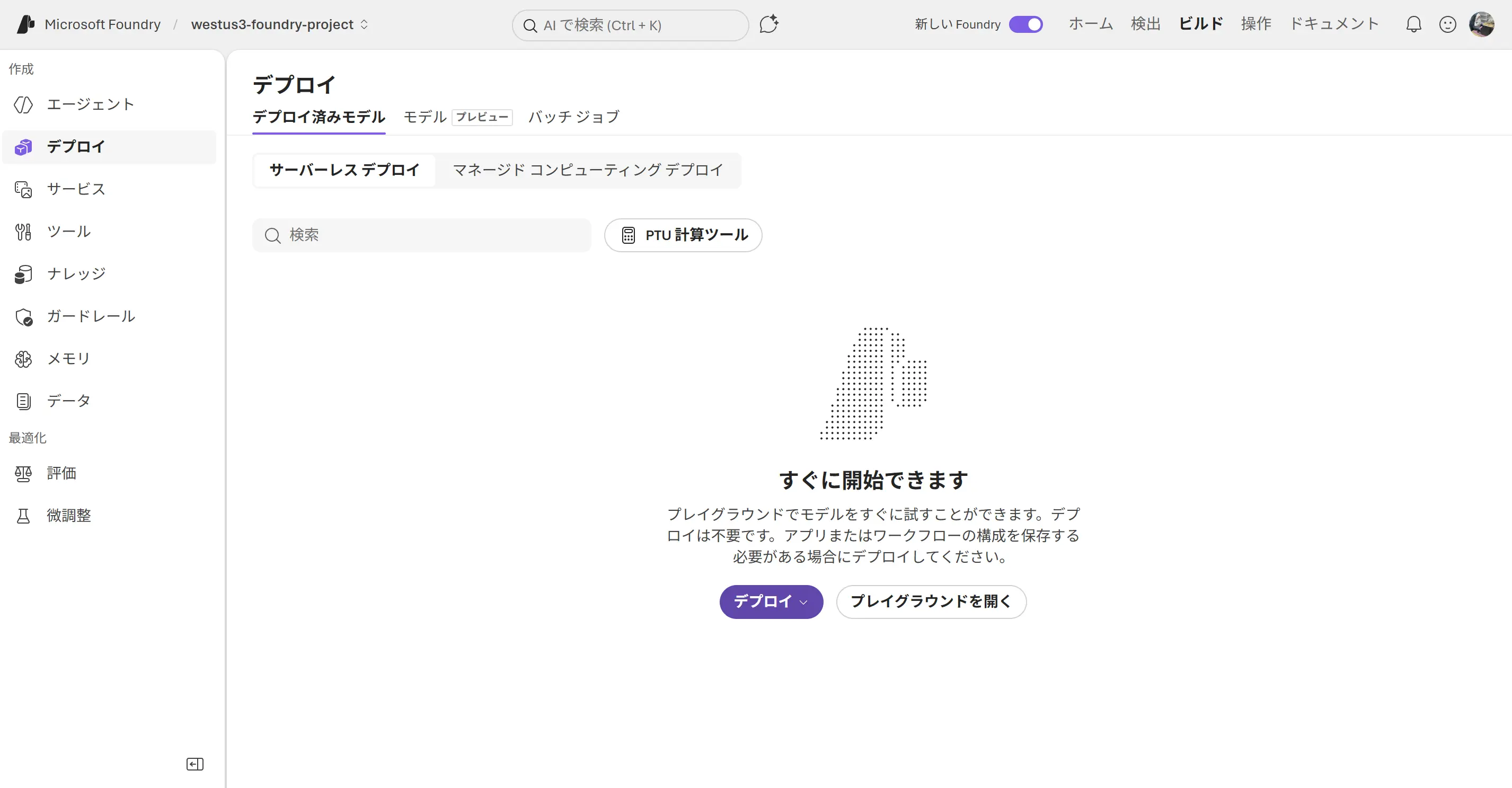Open the エージェント sidebar icon
1512x788 pixels.
23,104
